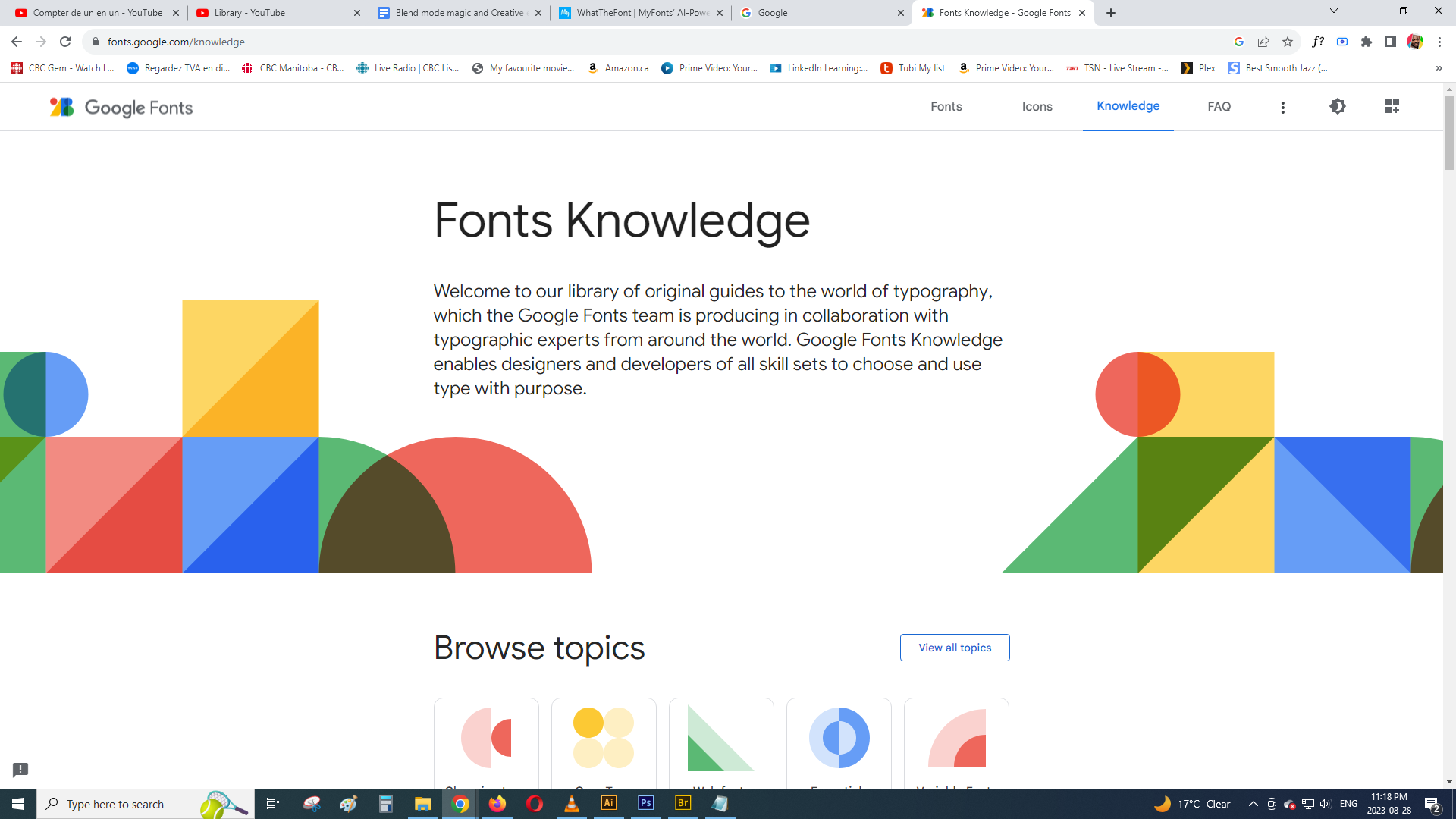Open the Chrome extensions puzzle icon
Viewport: 1456px width, 819px height.
(x=1367, y=42)
